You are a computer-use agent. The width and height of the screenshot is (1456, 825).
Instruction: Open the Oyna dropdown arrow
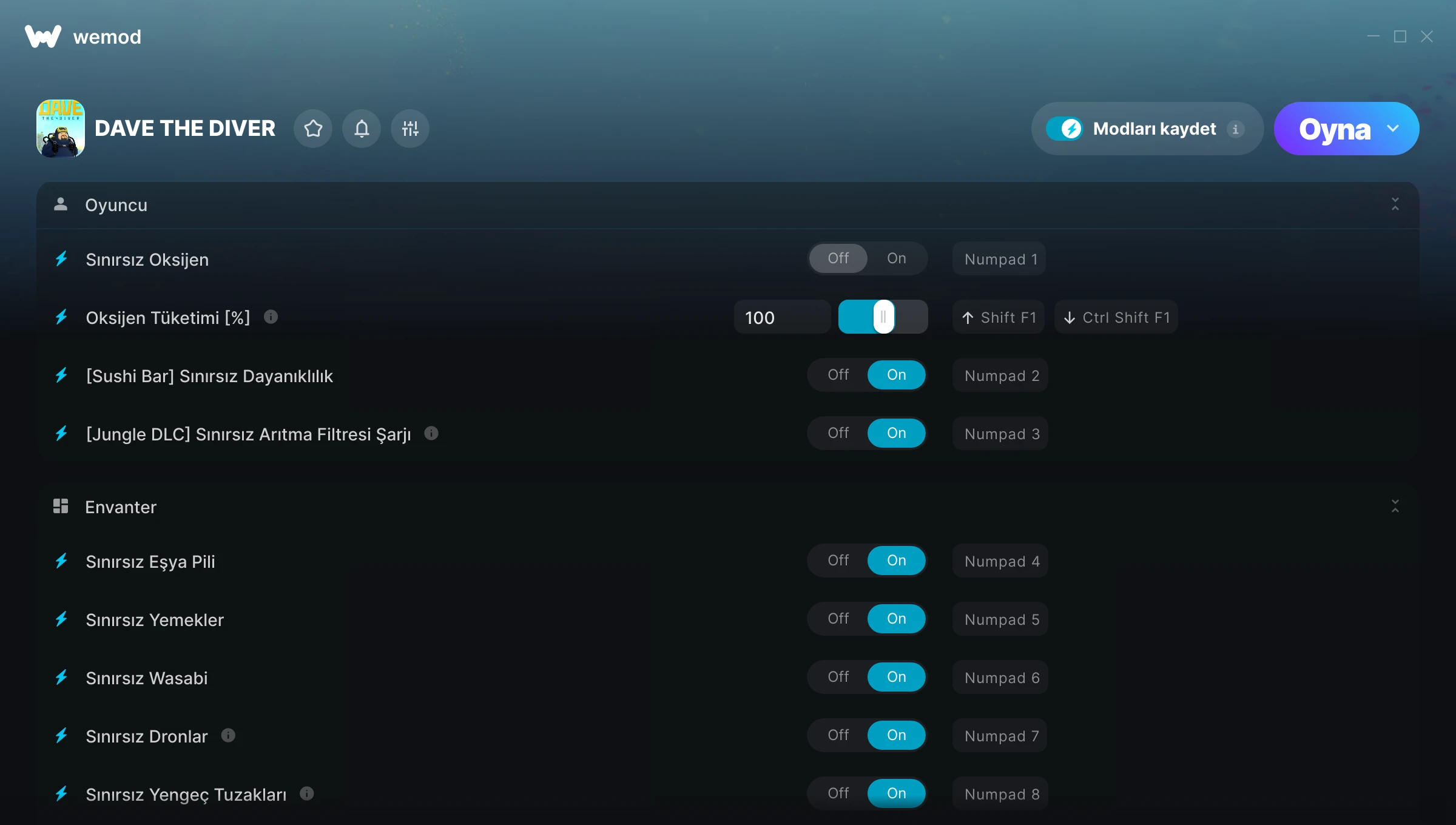1393,129
